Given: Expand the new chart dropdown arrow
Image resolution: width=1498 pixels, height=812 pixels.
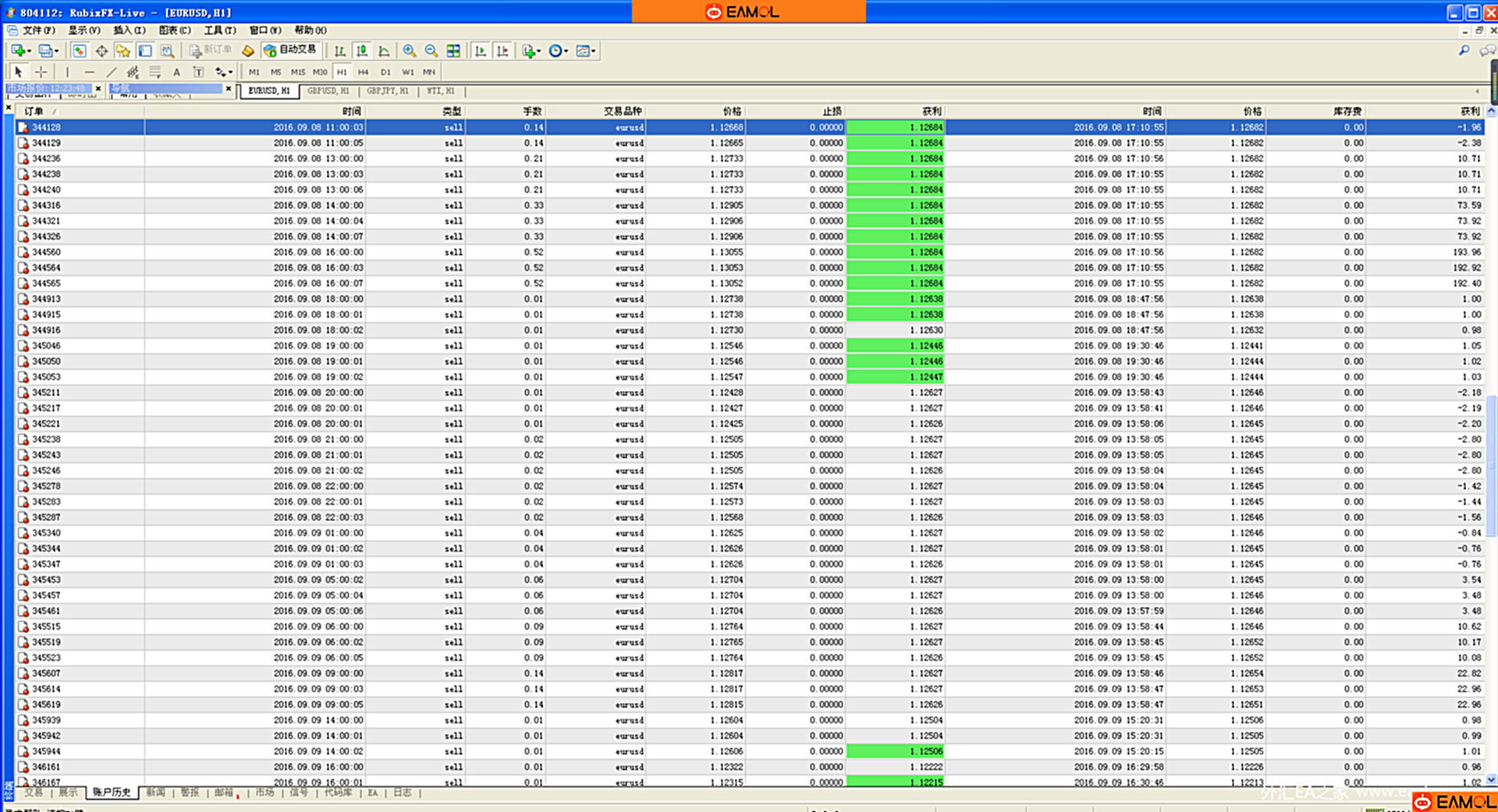Looking at the screenshot, I should [x=29, y=51].
